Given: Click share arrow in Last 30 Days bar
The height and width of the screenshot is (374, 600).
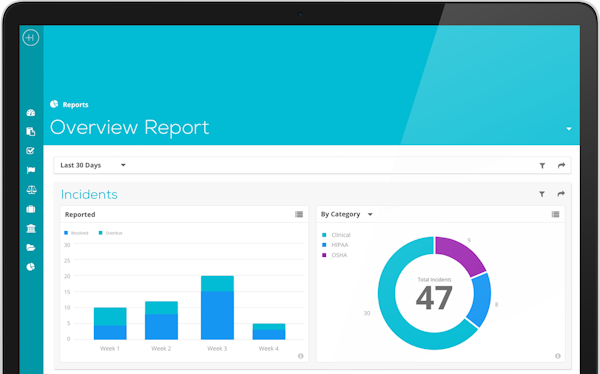Looking at the screenshot, I should pos(561,165).
